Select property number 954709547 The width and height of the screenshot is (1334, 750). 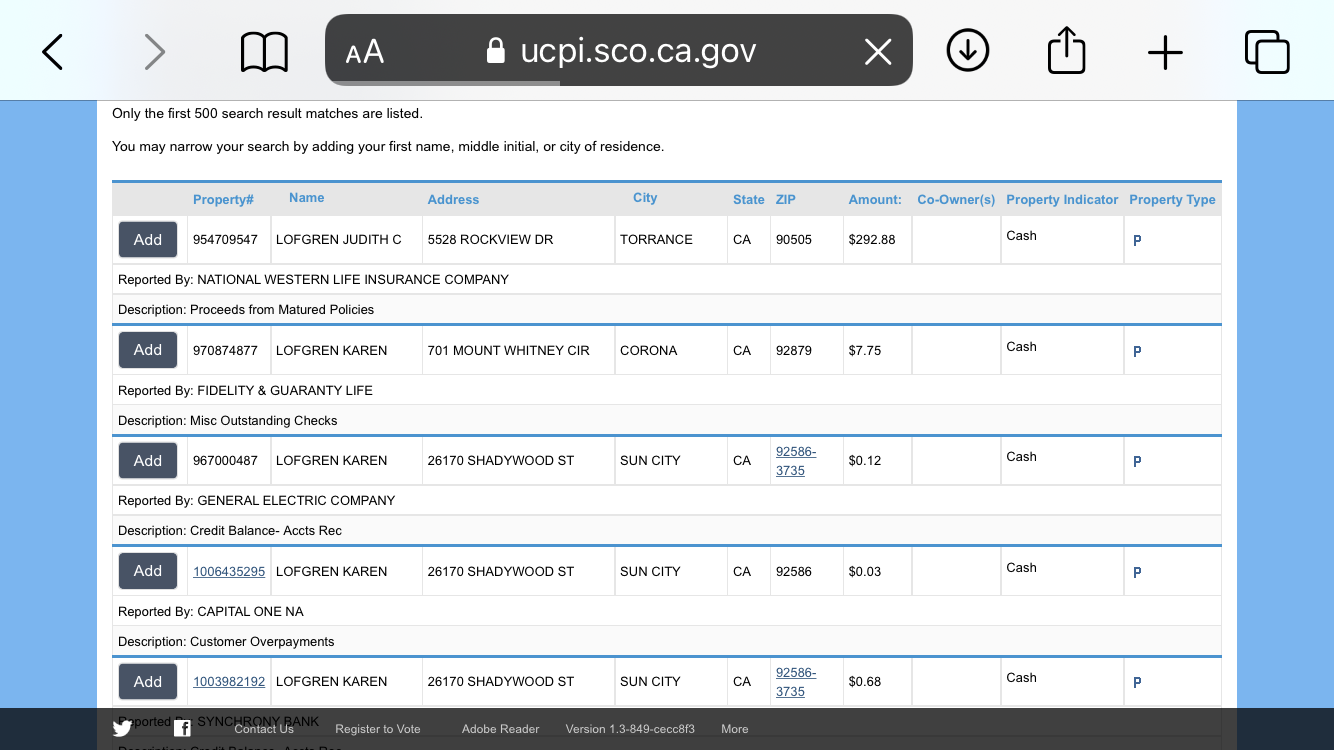point(225,240)
